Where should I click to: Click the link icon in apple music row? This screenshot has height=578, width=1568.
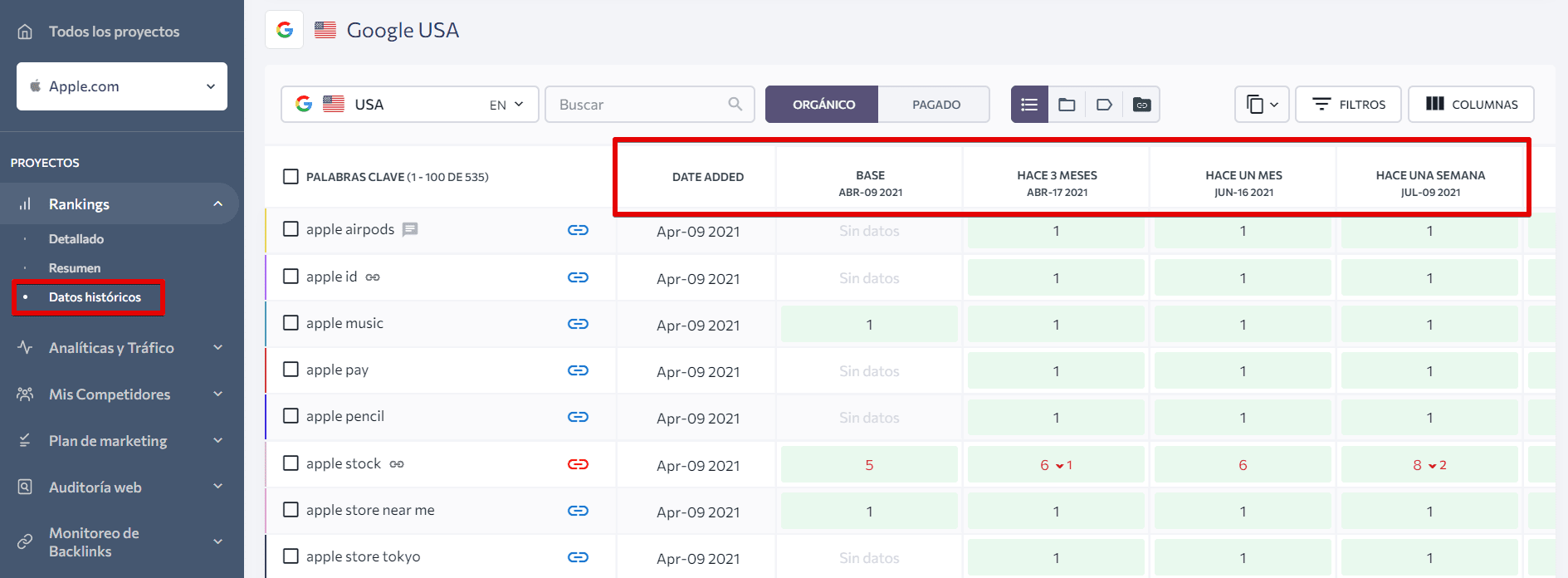click(x=578, y=324)
